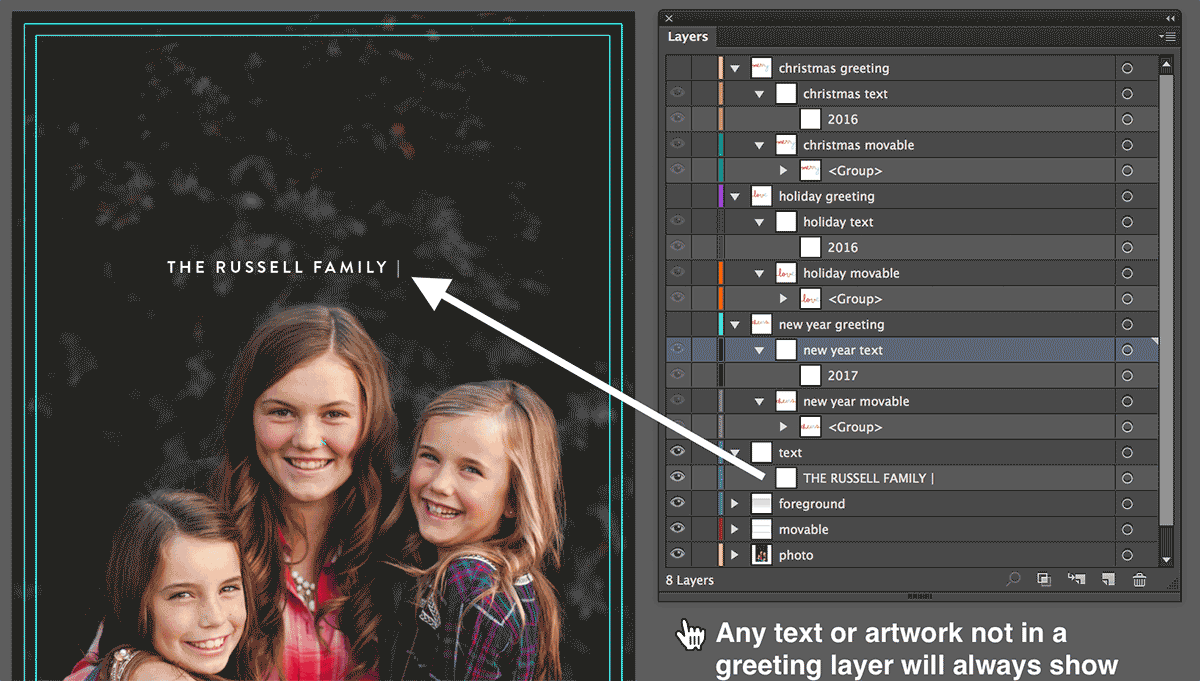
Task: Open the Layers panel flyout menu
Action: coord(1167,37)
